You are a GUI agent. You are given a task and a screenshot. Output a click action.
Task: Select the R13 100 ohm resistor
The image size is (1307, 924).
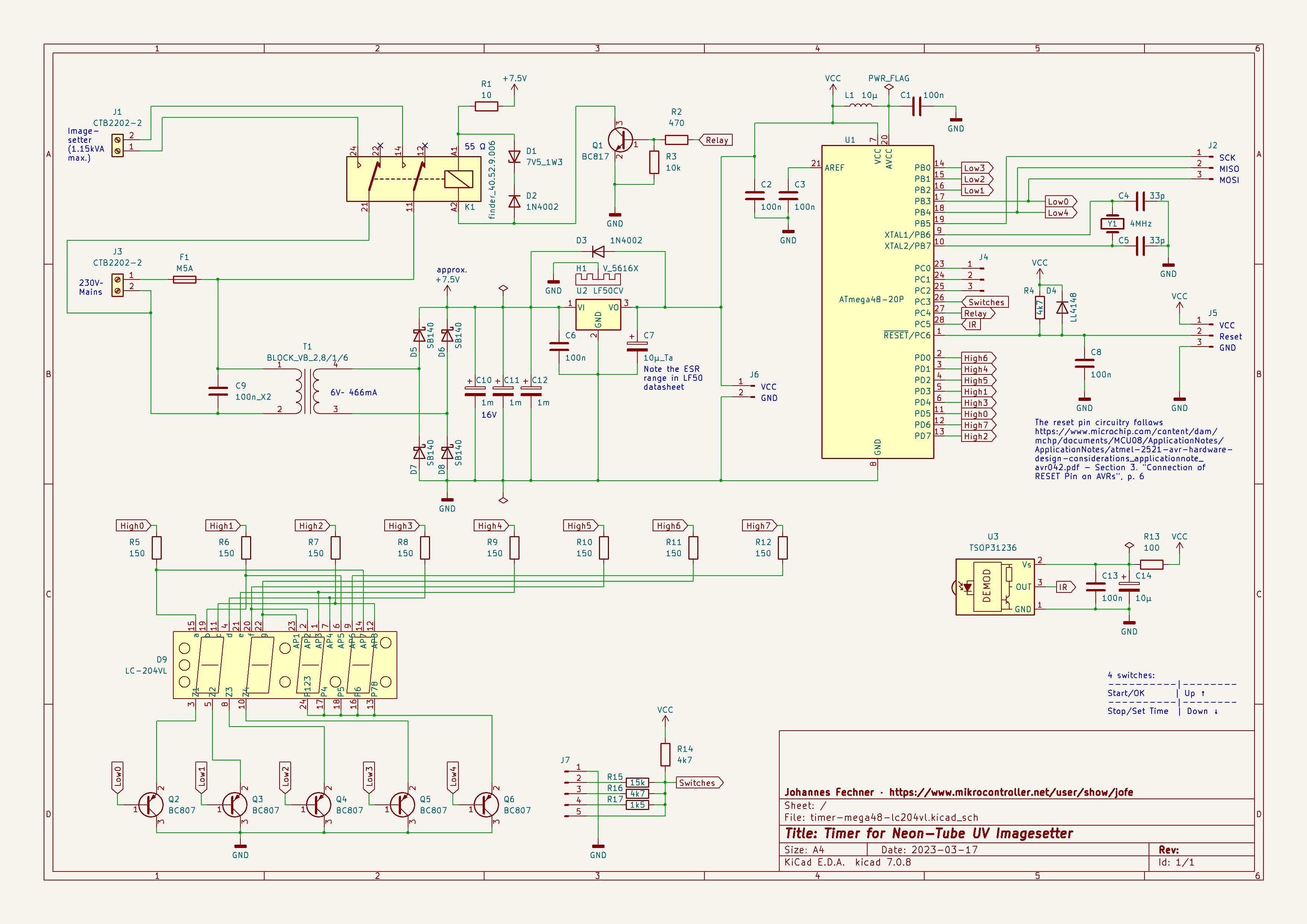pyautogui.click(x=1152, y=564)
